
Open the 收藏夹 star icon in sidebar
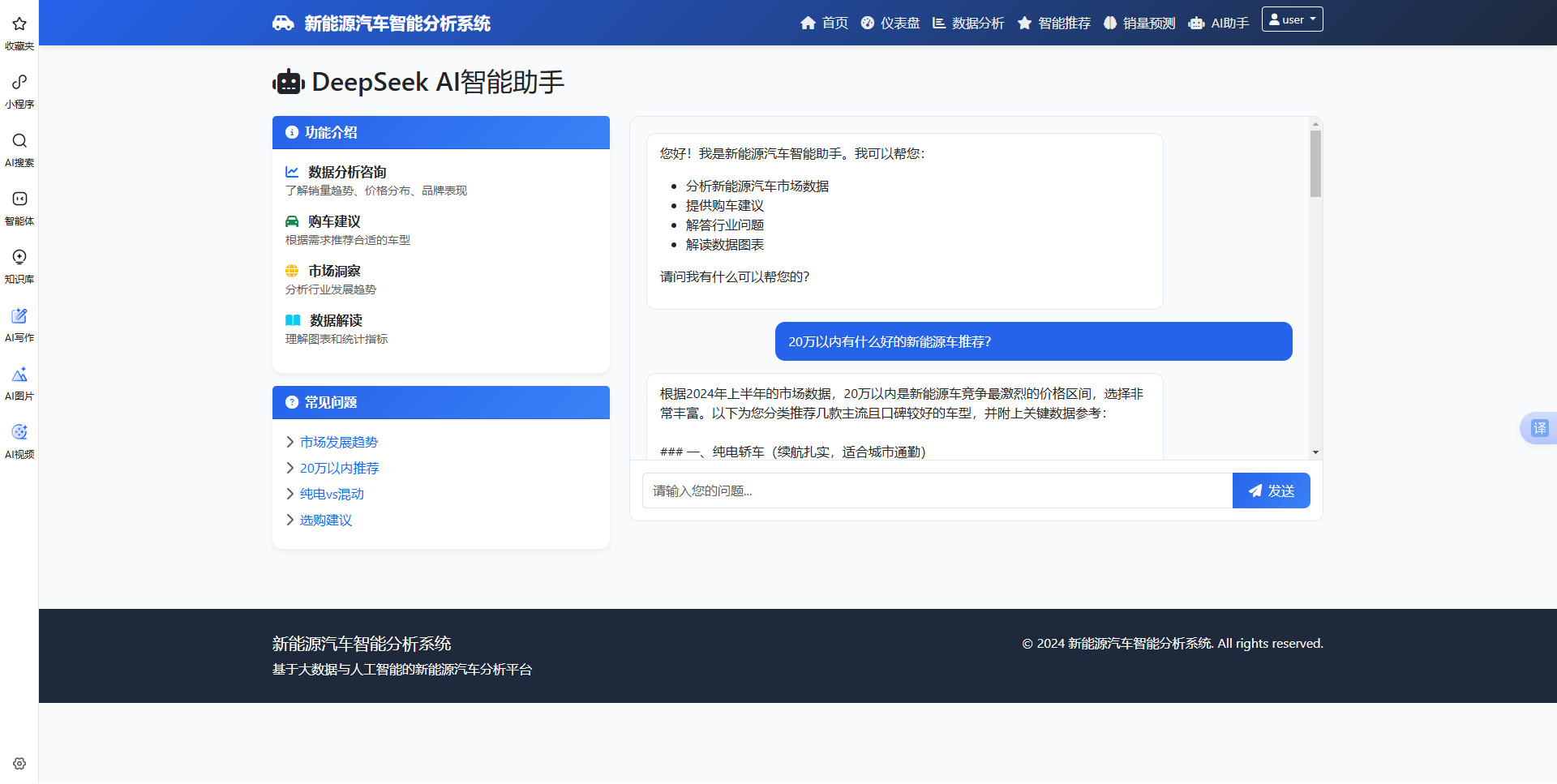tap(19, 24)
